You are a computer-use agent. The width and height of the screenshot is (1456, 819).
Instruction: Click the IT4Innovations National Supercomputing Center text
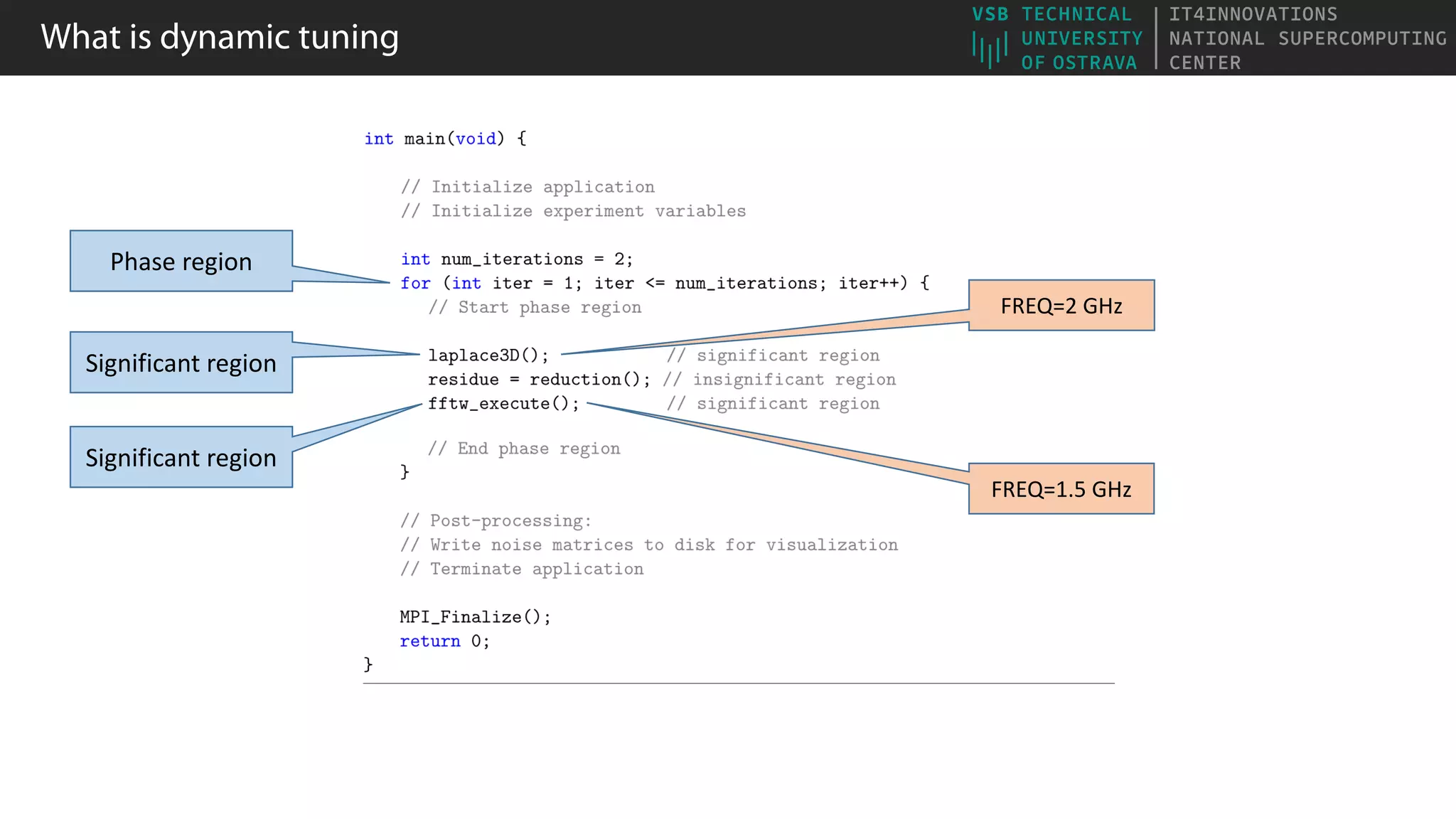pos(1307,38)
